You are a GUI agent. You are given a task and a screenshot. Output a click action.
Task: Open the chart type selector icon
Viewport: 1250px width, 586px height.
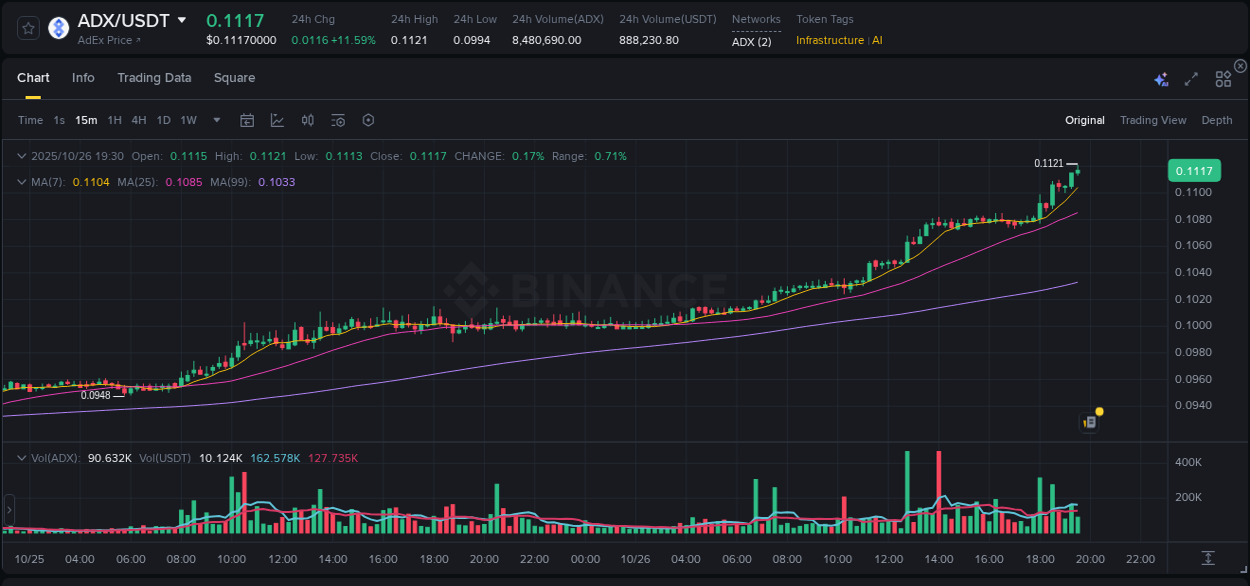coord(277,120)
